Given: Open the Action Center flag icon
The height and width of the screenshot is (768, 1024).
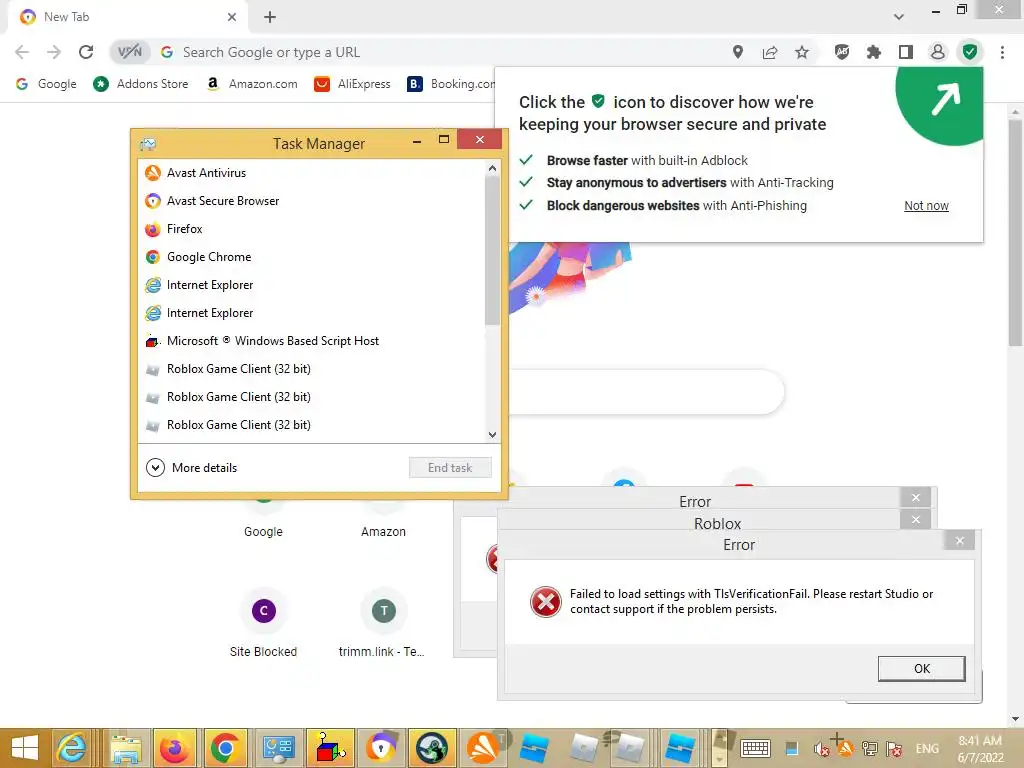Looking at the screenshot, I should pos(894,749).
